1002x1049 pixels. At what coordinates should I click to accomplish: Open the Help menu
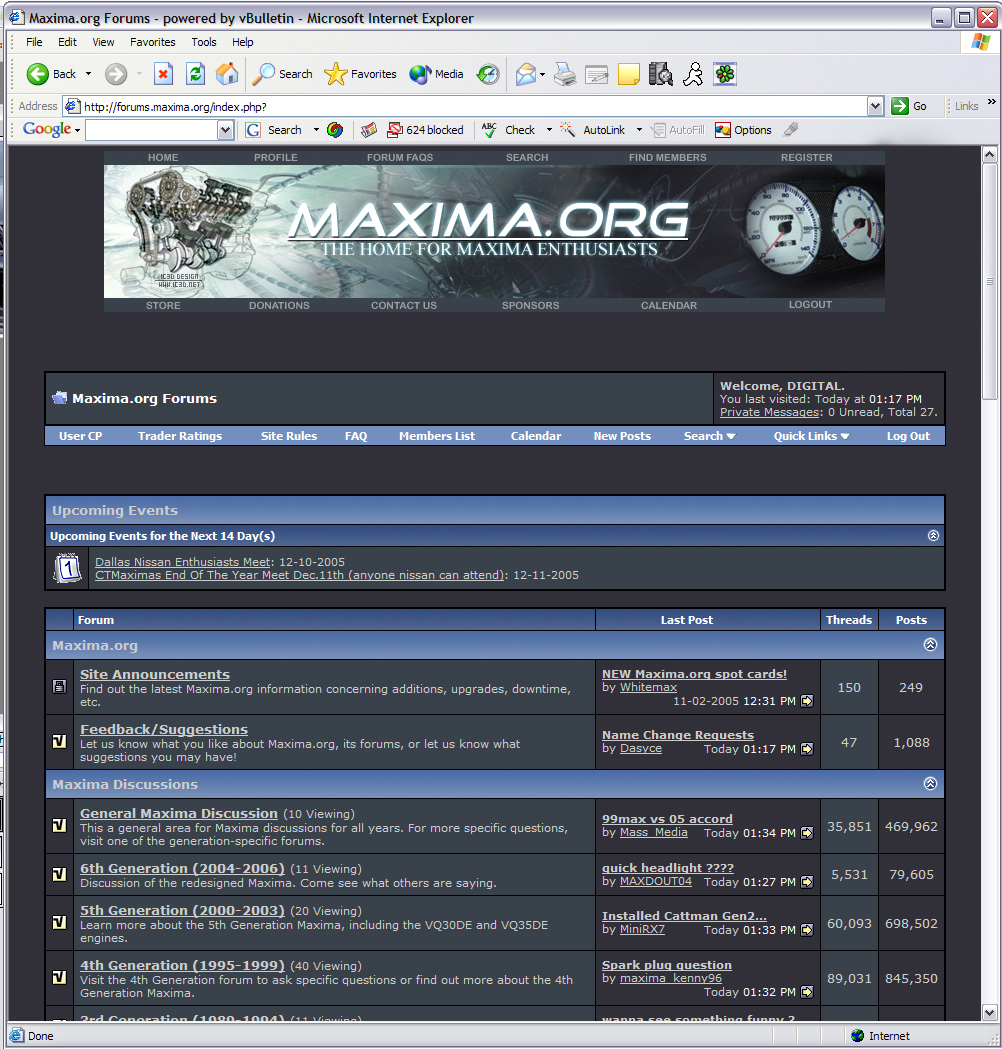point(243,42)
